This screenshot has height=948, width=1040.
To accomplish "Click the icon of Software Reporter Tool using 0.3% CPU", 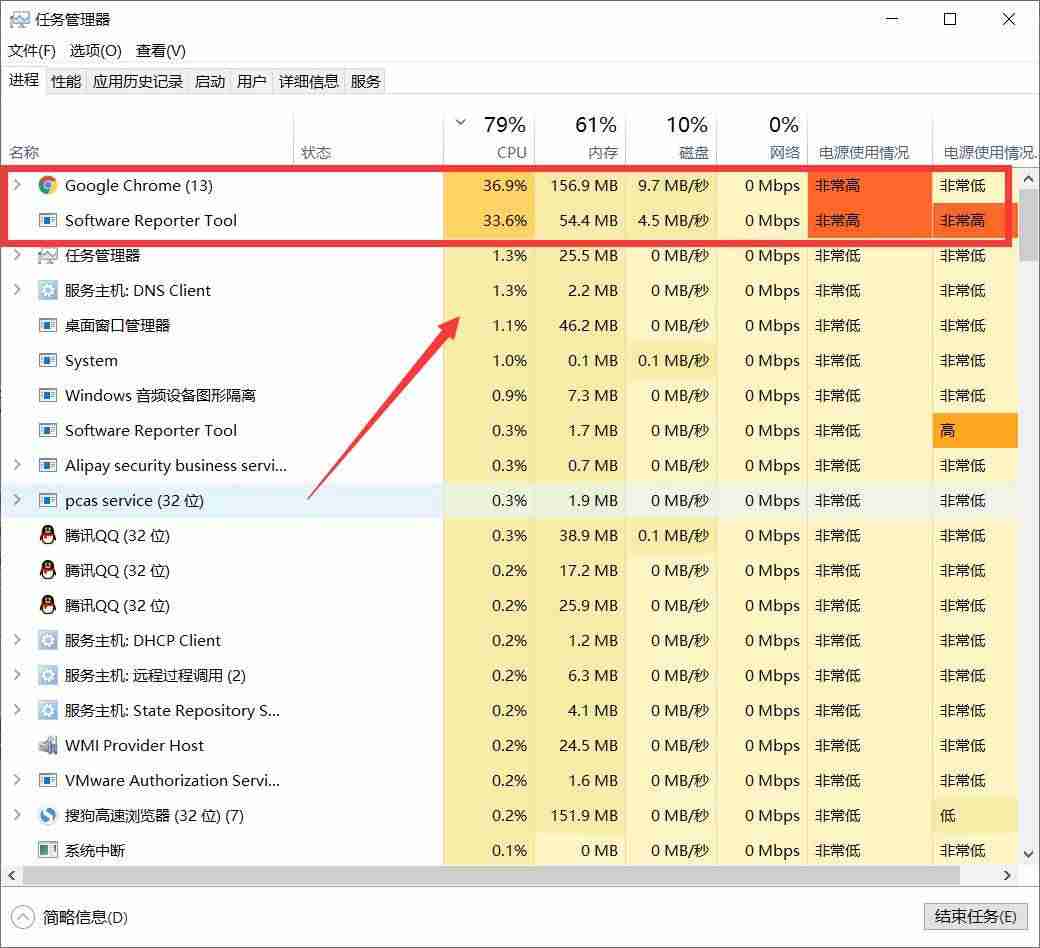I will pos(47,431).
